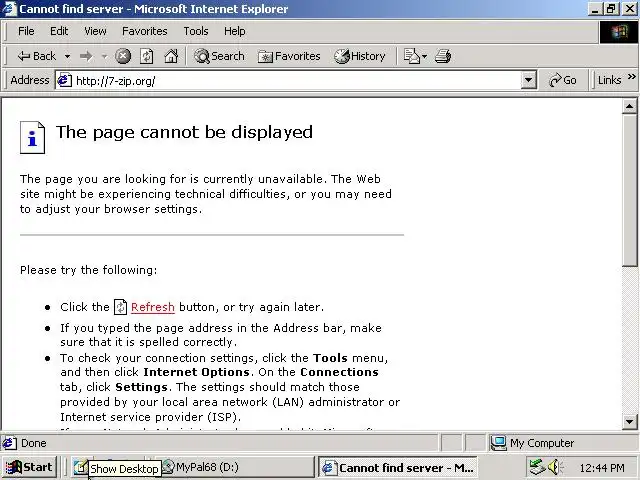Open the Tools menu
640x480 pixels.
(x=196, y=31)
